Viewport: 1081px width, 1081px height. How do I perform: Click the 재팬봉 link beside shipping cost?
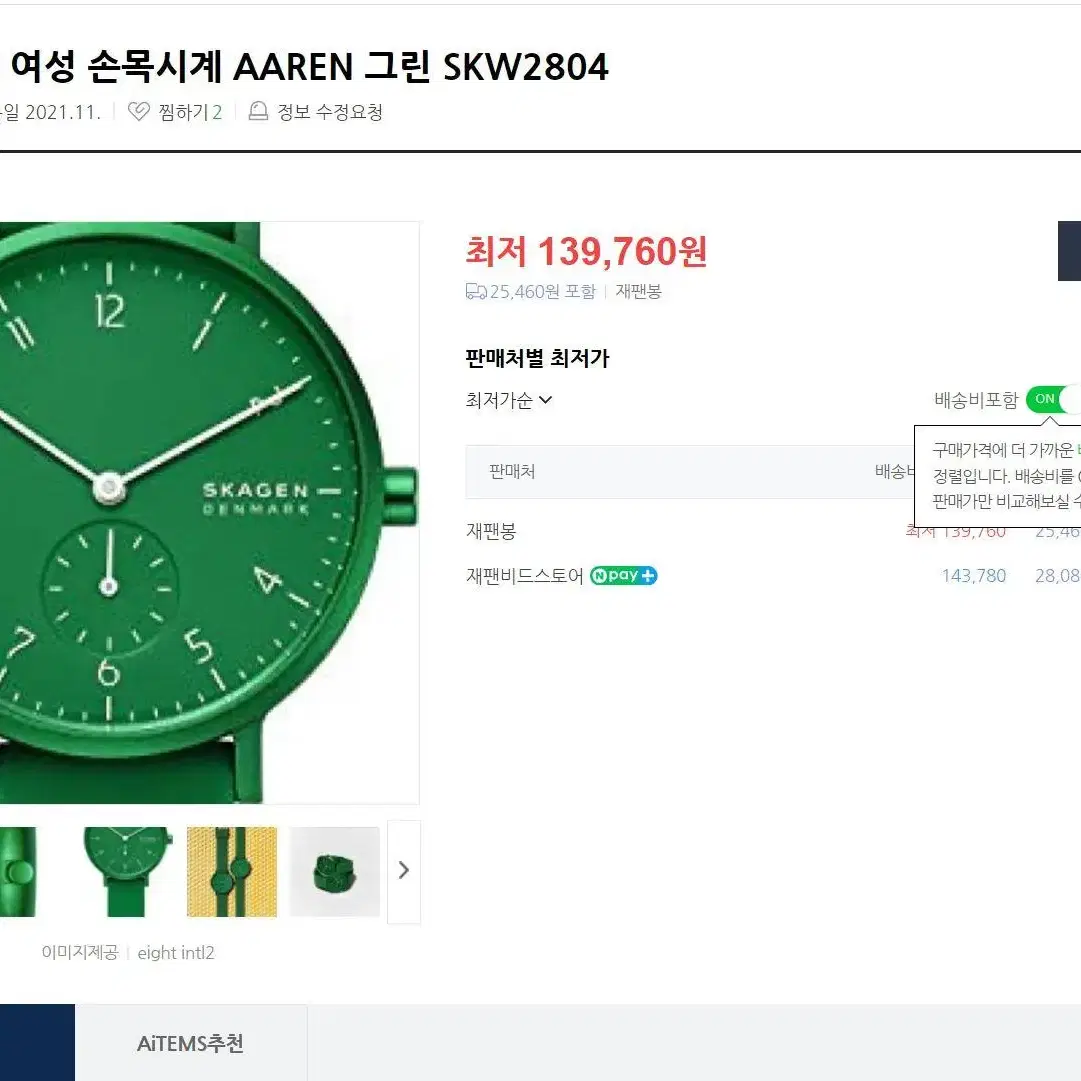coord(638,292)
